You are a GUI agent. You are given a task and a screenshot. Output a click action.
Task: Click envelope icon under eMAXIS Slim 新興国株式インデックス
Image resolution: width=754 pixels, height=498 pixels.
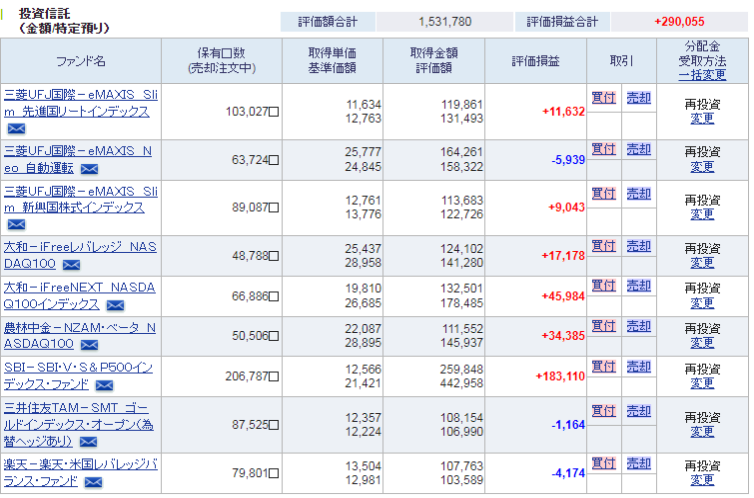(x=17, y=225)
